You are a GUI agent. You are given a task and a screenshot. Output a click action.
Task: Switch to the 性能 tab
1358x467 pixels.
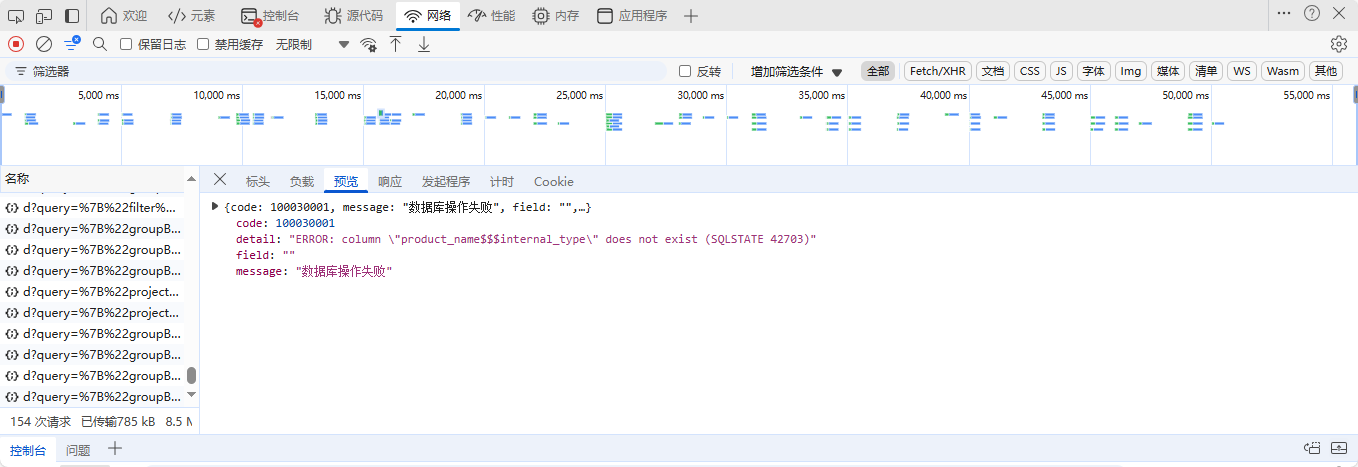click(492, 16)
